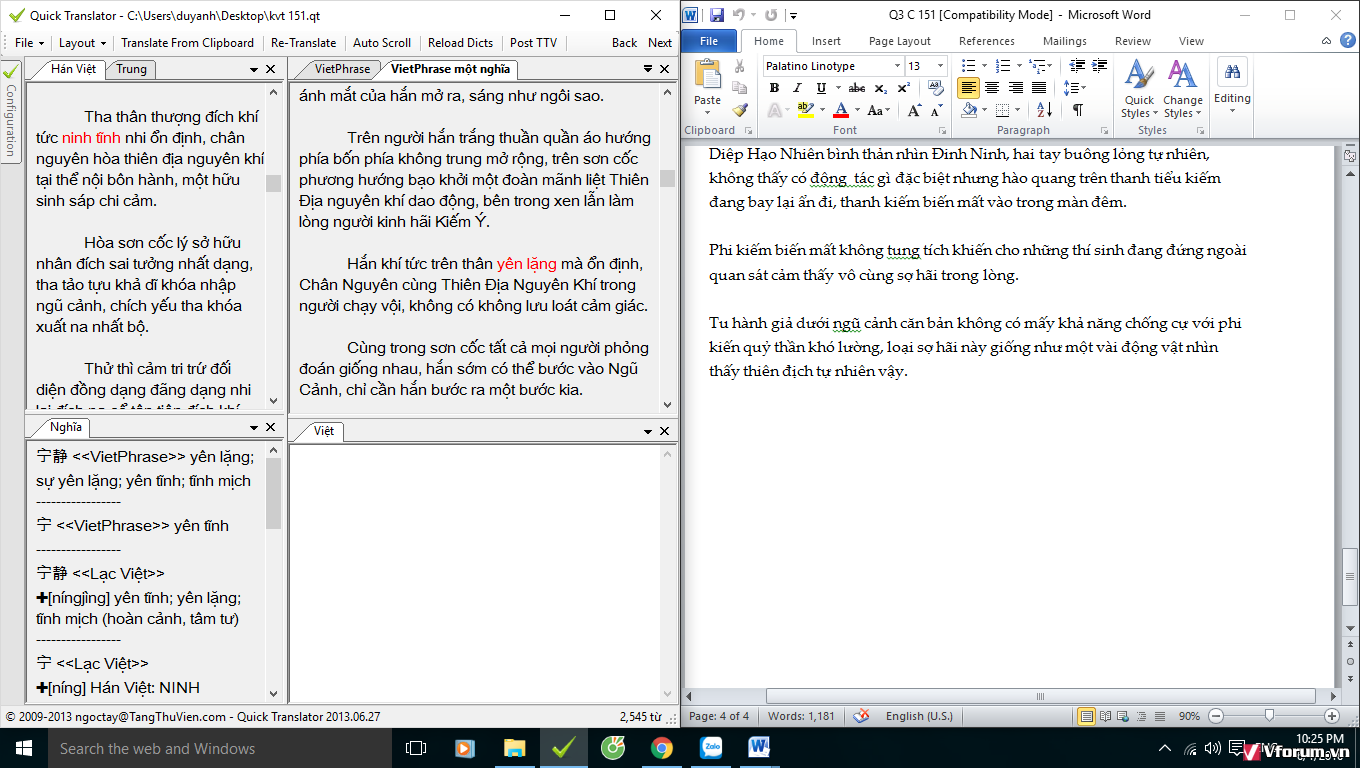Open the font name dropdown
This screenshot has width=1360, height=768.
(897, 66)
